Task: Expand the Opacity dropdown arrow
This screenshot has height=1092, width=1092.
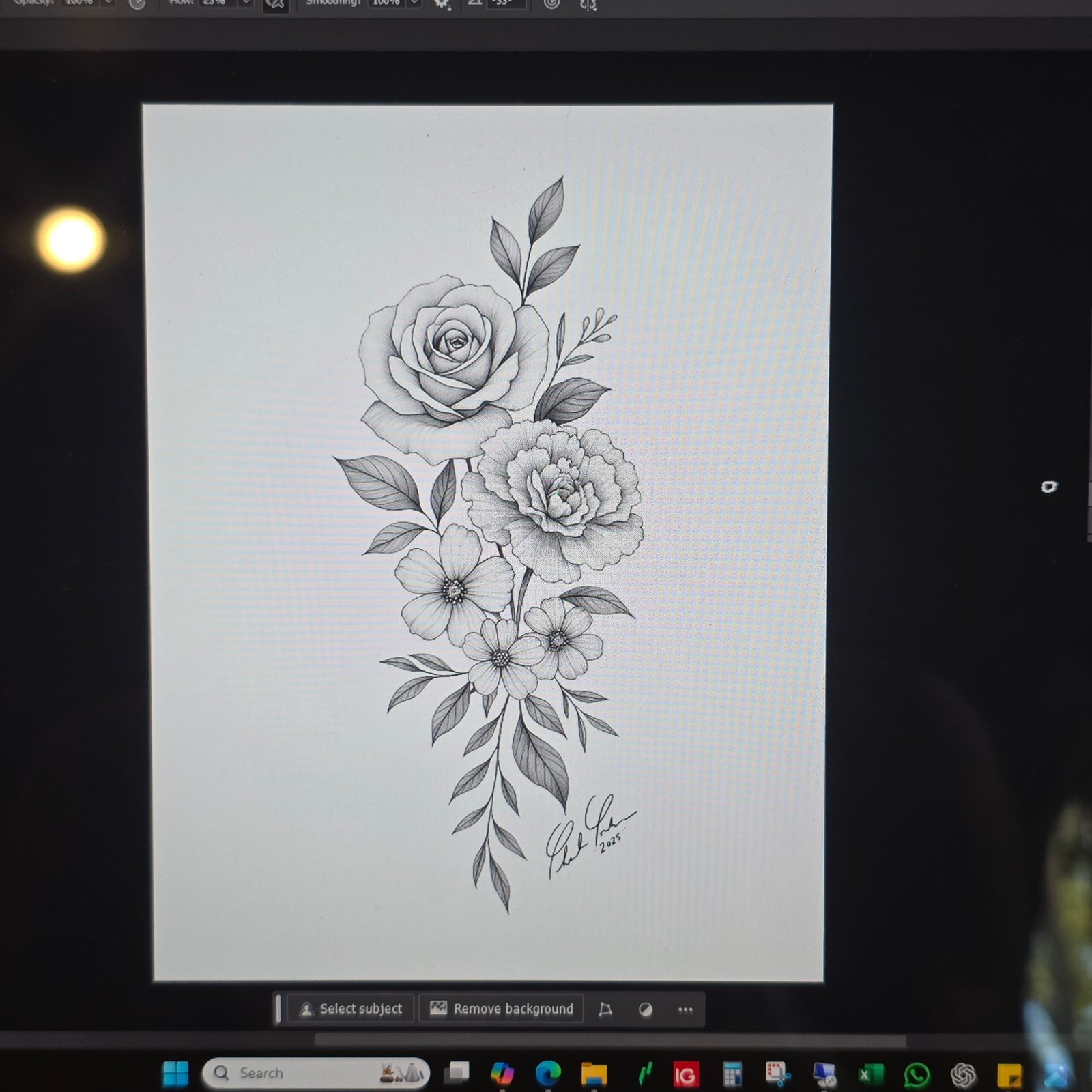Action: click(x=108, y=3)
